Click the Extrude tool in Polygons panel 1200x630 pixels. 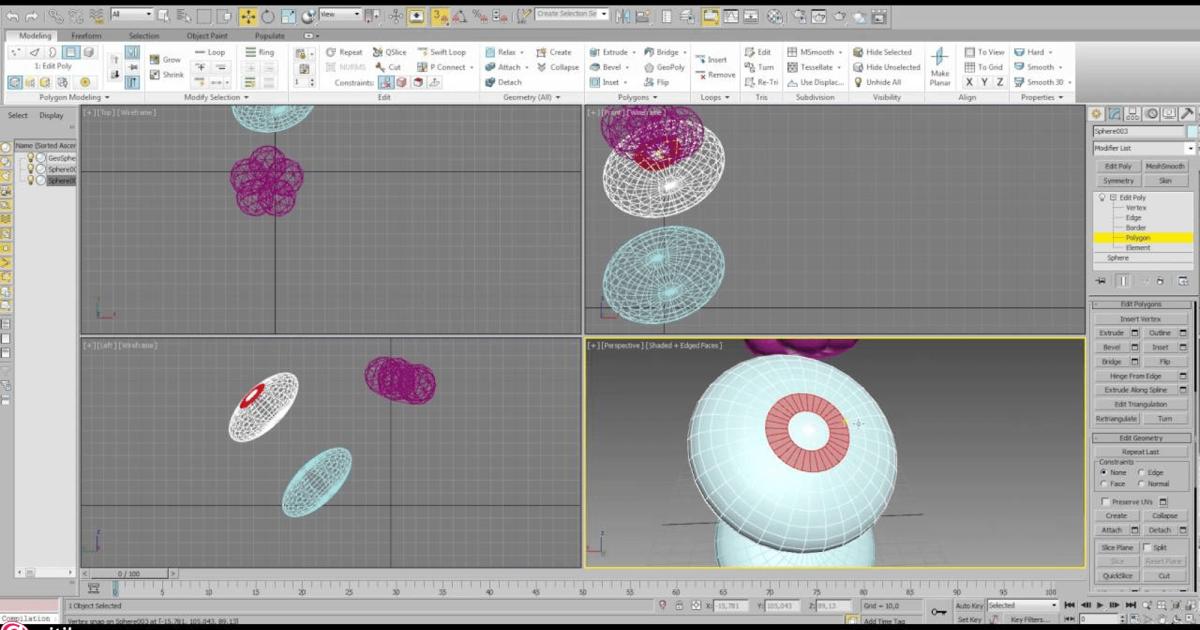click(608, 52)
